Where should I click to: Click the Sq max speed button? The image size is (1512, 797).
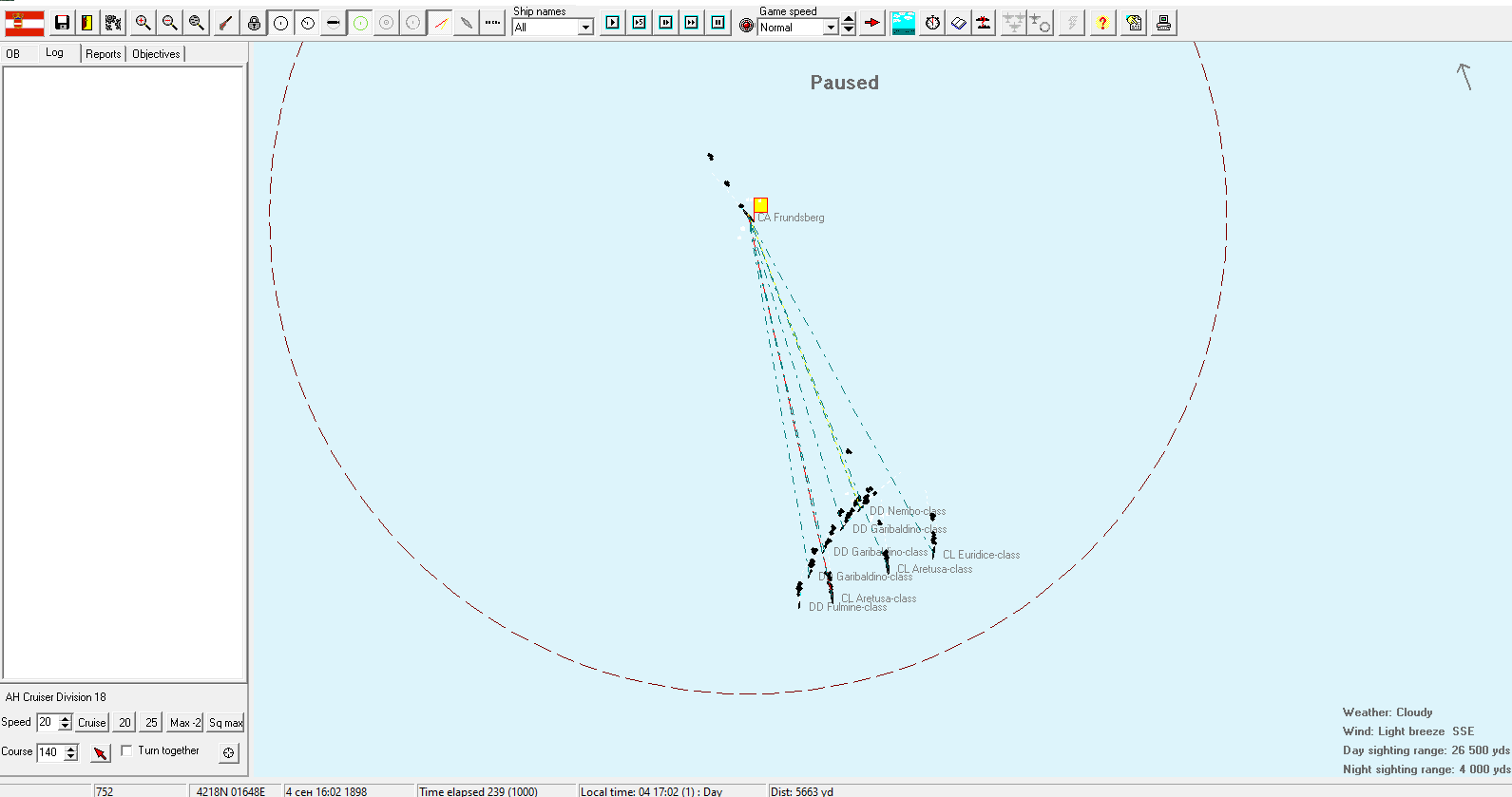226,723
